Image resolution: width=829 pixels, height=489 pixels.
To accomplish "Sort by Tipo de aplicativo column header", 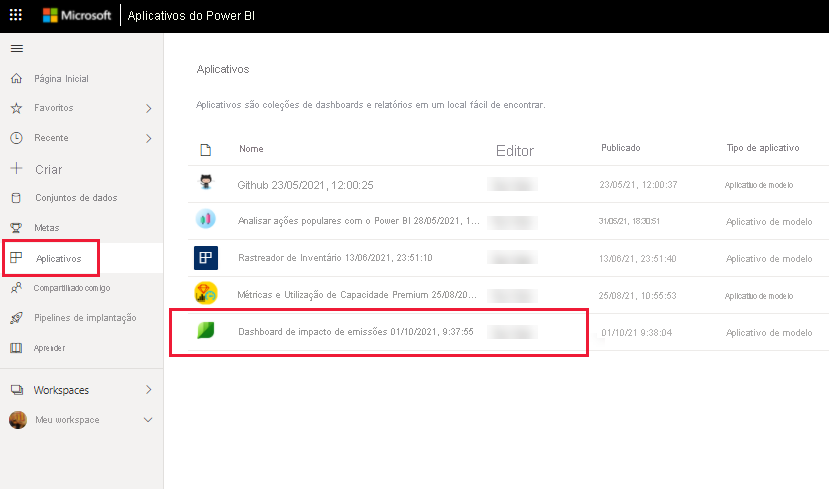I will (x=763, y=148).
